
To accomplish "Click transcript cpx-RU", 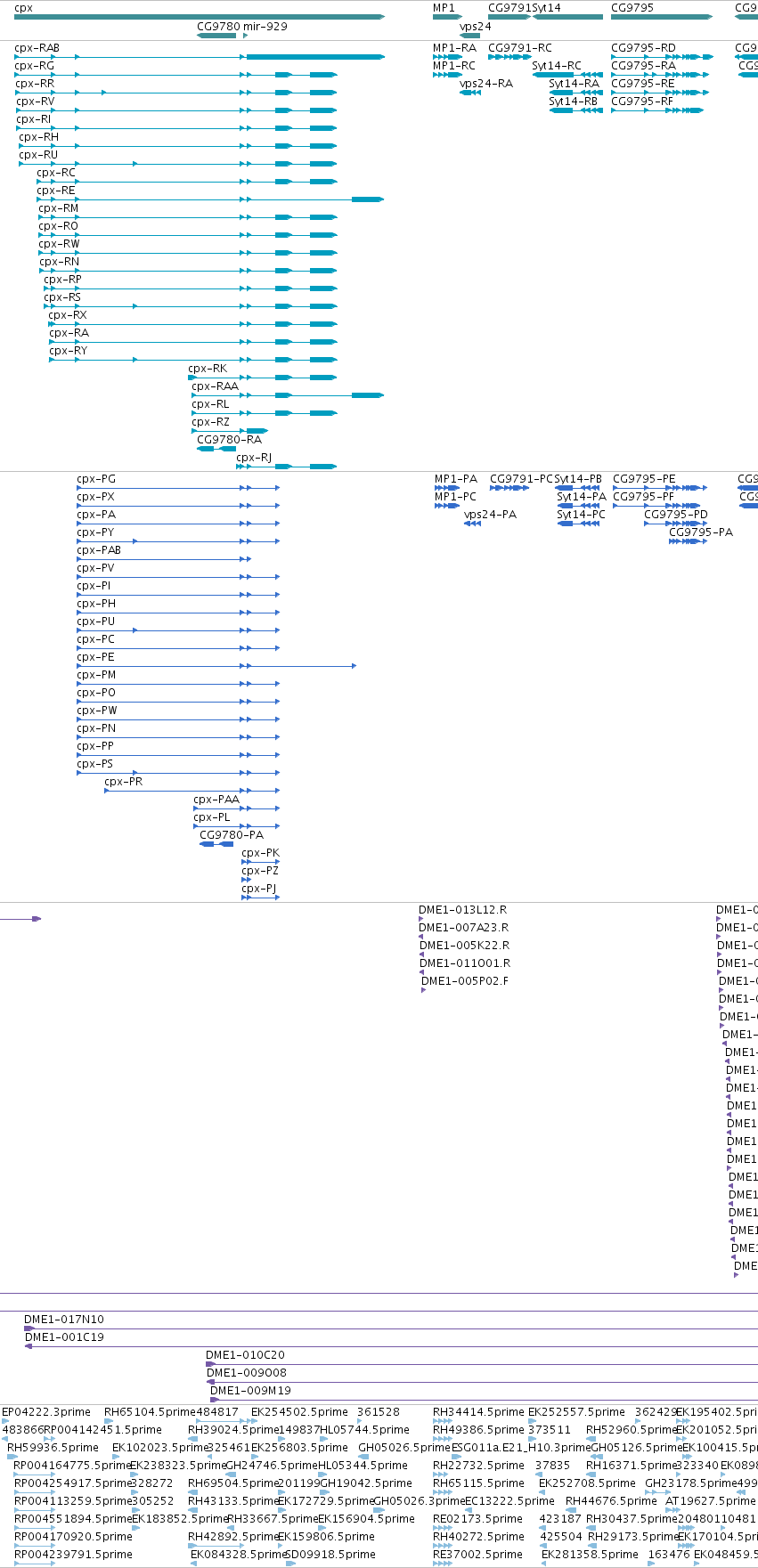I will (38, 155).
